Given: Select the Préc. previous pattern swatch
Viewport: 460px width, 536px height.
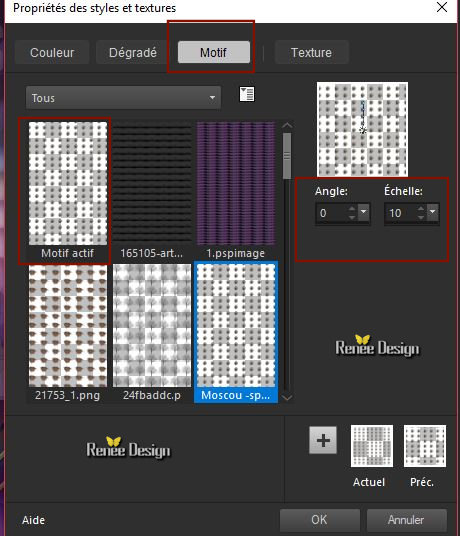Looking at the screenshot, I should coord(425,446).
